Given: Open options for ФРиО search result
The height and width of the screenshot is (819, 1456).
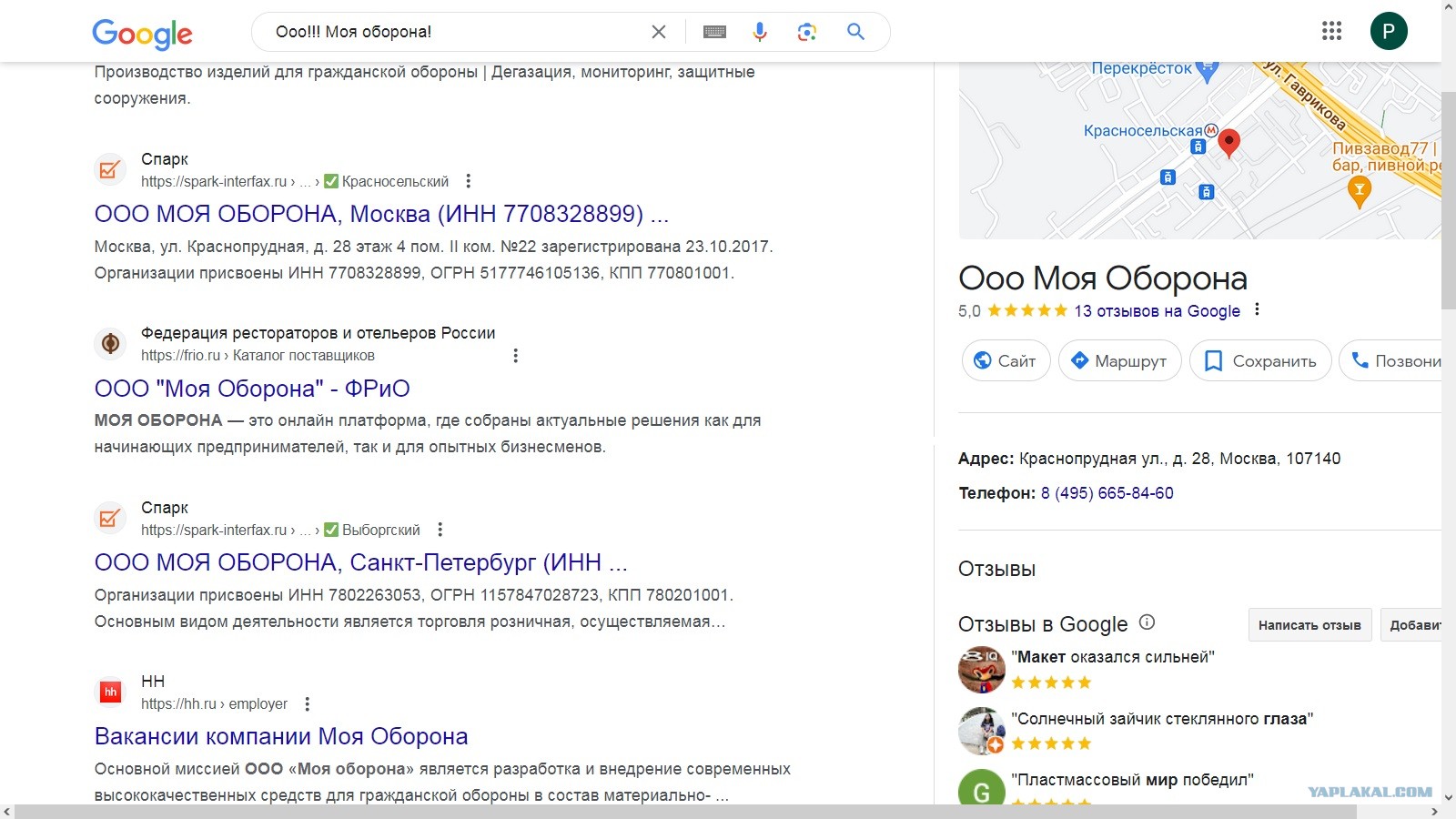Looking at the screenshot, I should (516, 356).
